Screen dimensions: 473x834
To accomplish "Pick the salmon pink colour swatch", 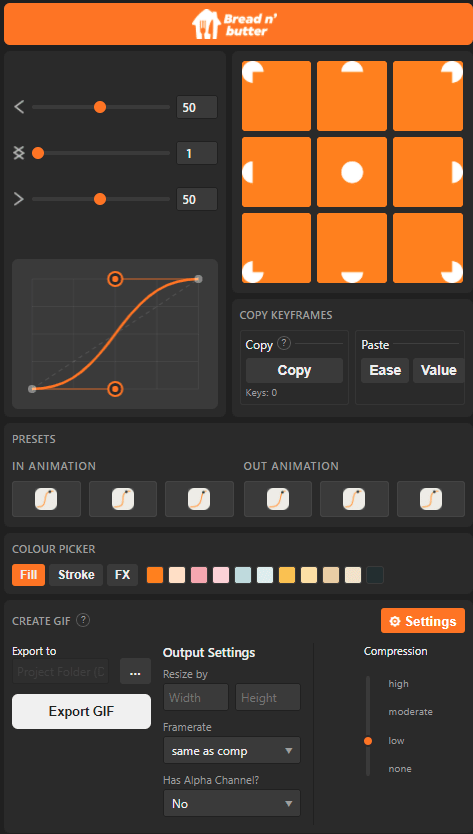I will click(x=199, y=575).
